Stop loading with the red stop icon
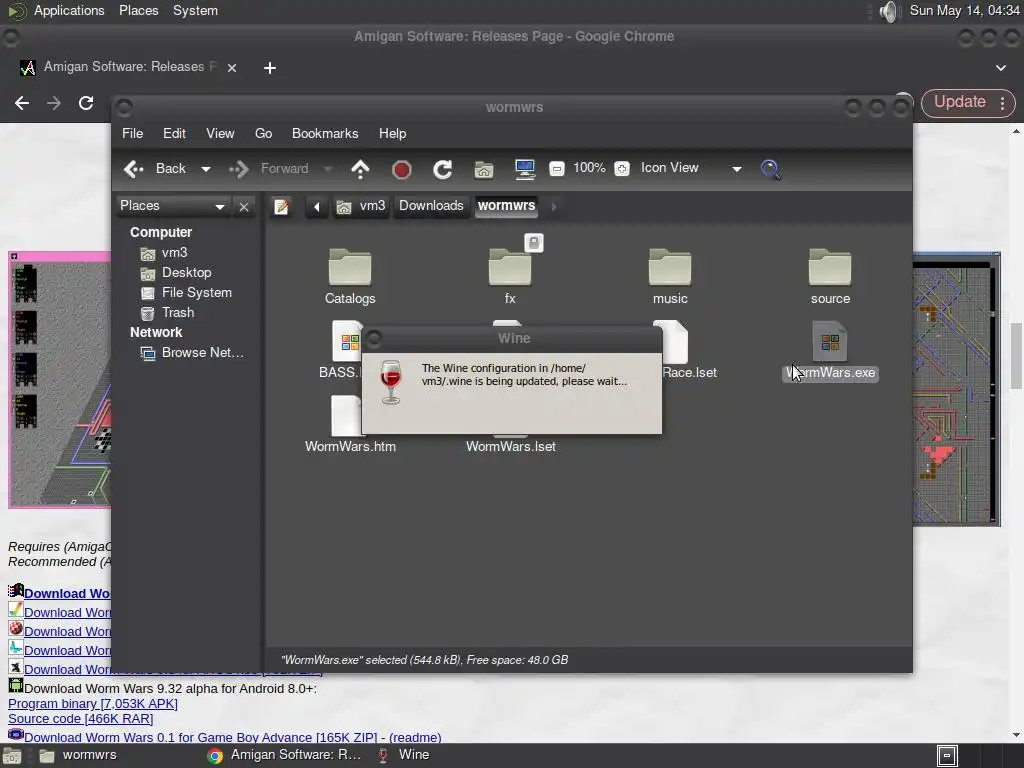 (402, 170)
